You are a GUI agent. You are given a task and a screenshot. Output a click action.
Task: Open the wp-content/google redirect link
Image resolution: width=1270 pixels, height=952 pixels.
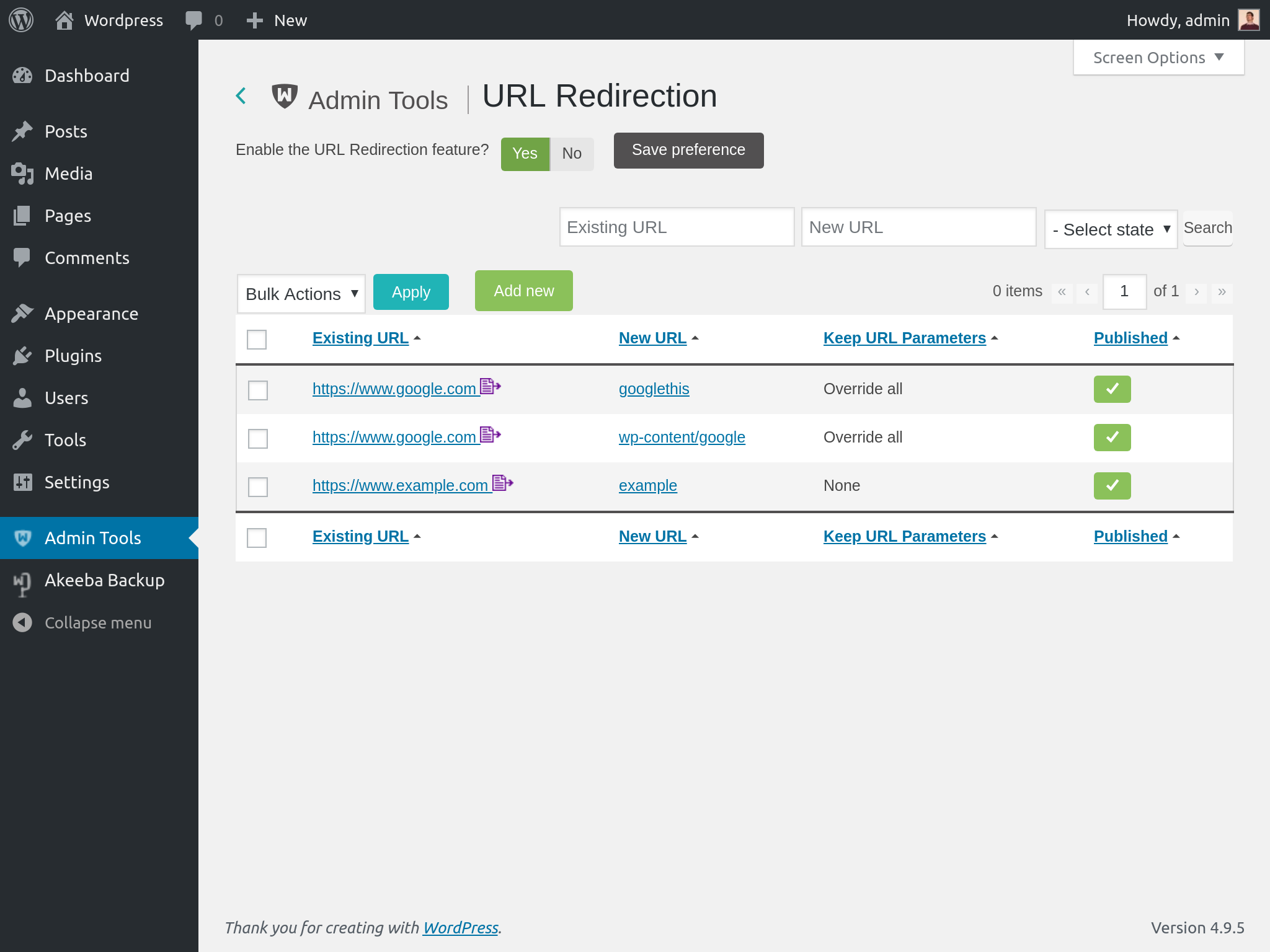click(682, 437)
